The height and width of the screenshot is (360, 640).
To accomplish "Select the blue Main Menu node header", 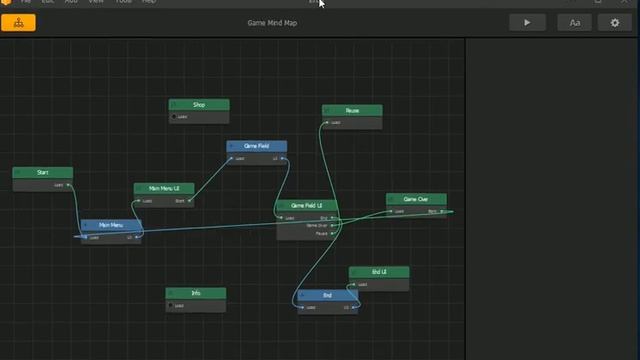I will (111, 225).
